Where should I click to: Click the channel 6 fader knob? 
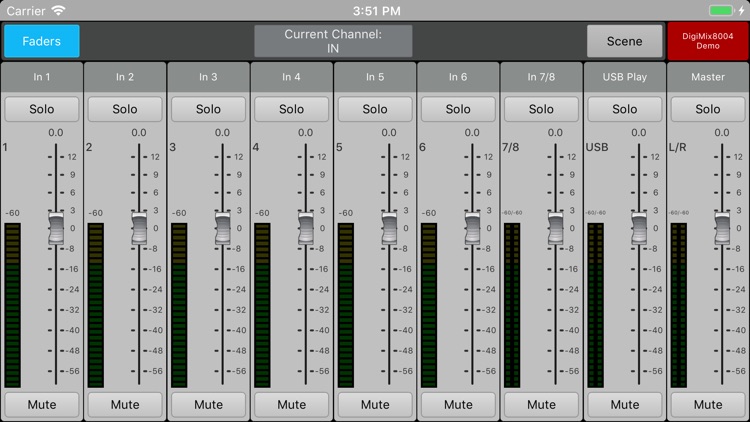472,228
